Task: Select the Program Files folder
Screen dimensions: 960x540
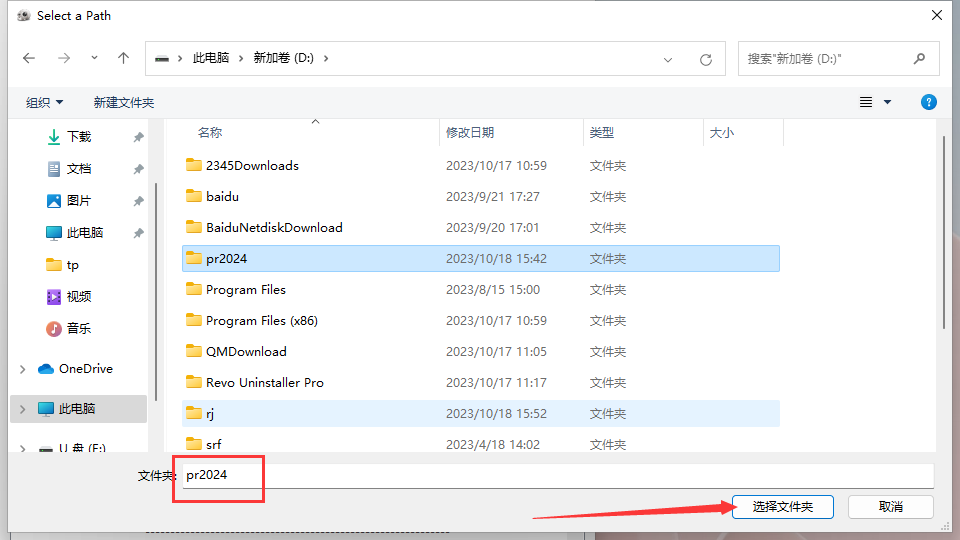Action: pos(481,290)
